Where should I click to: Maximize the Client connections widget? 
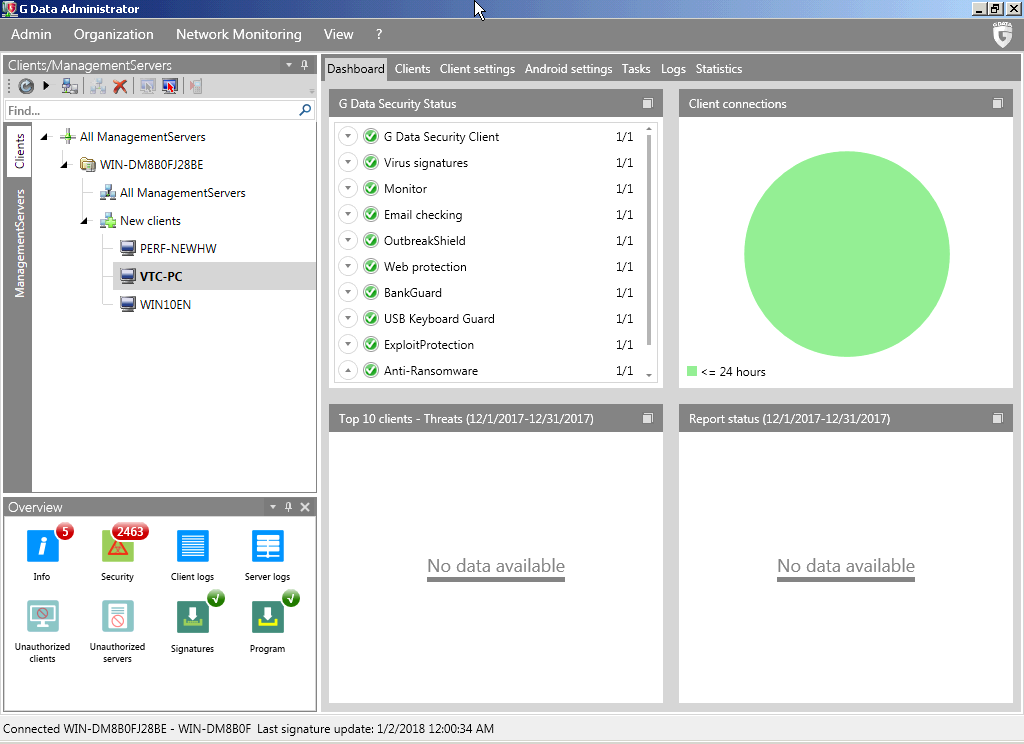[x=997, y=104]
